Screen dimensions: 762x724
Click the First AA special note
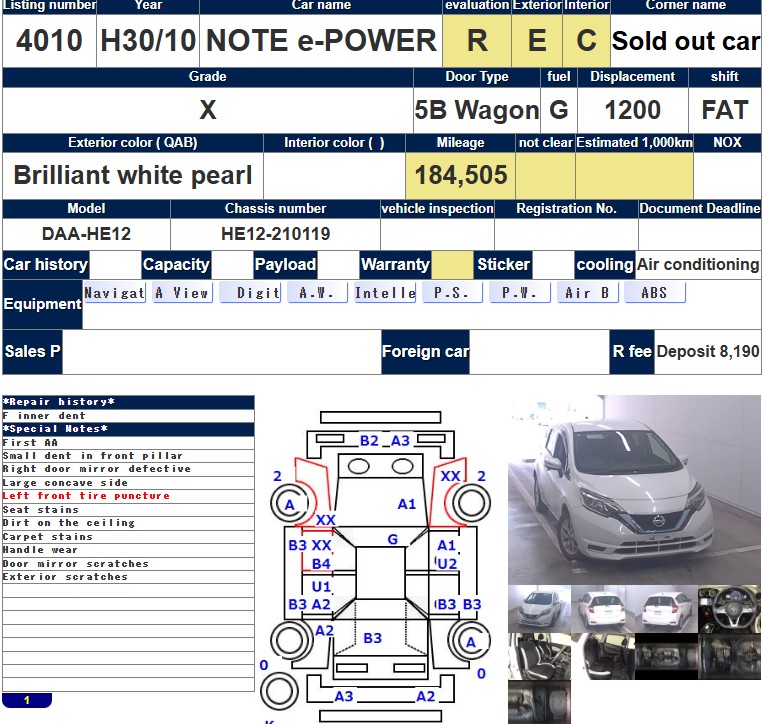point(30,443)
